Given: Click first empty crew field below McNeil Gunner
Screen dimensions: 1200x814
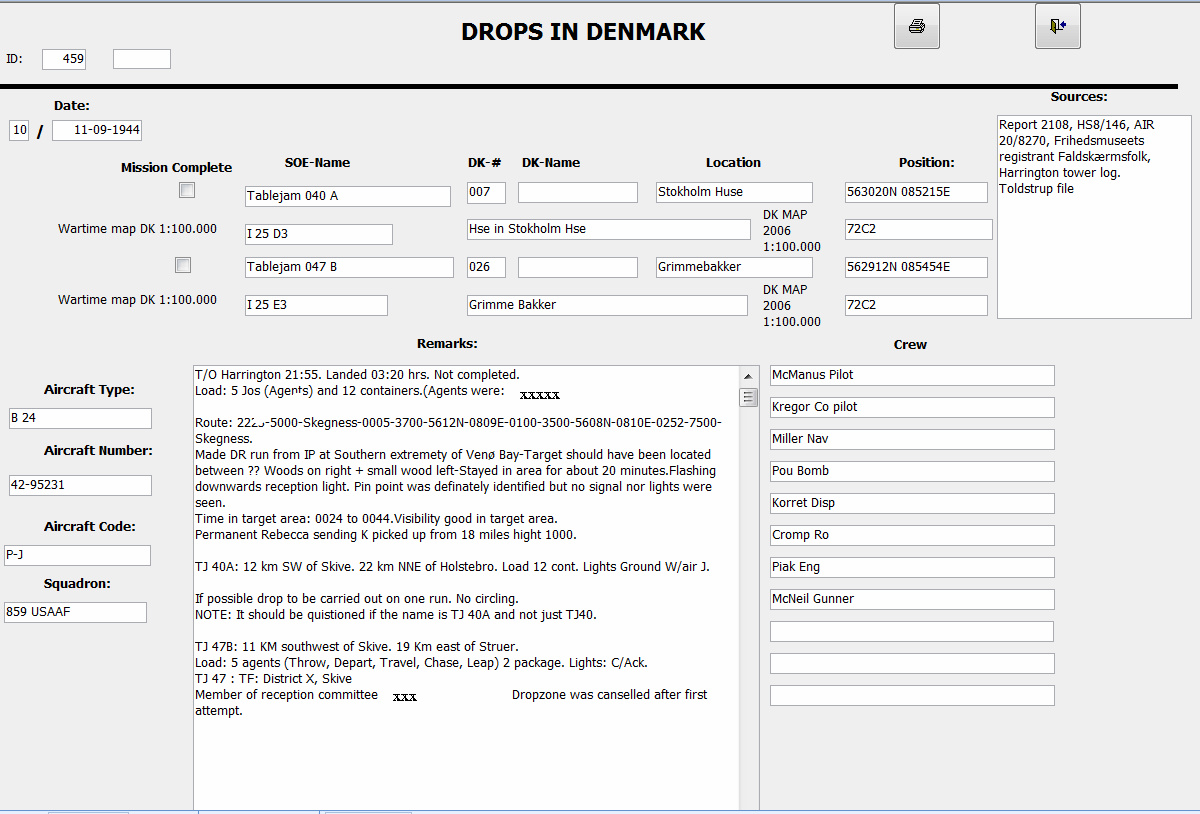Looking at the screenshot, I should (912, 631).
